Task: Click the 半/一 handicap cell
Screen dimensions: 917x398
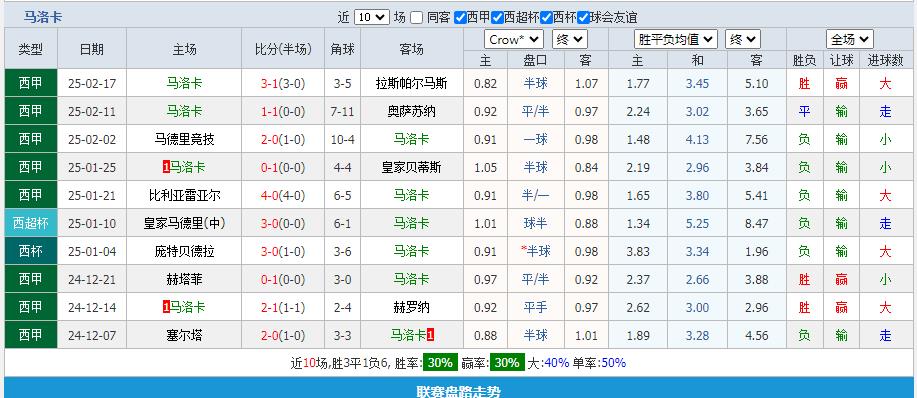Action: click(536, 196)
